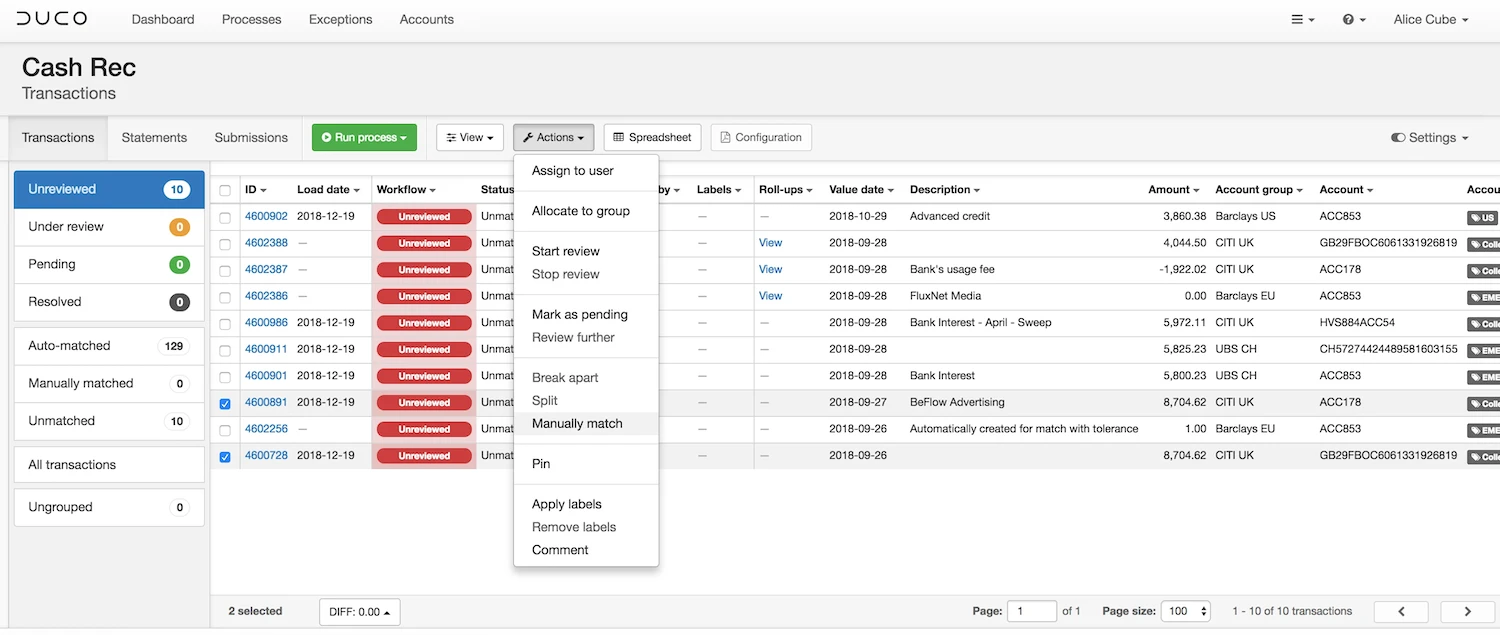Go to the next page arrow

tap(1468, 611)
